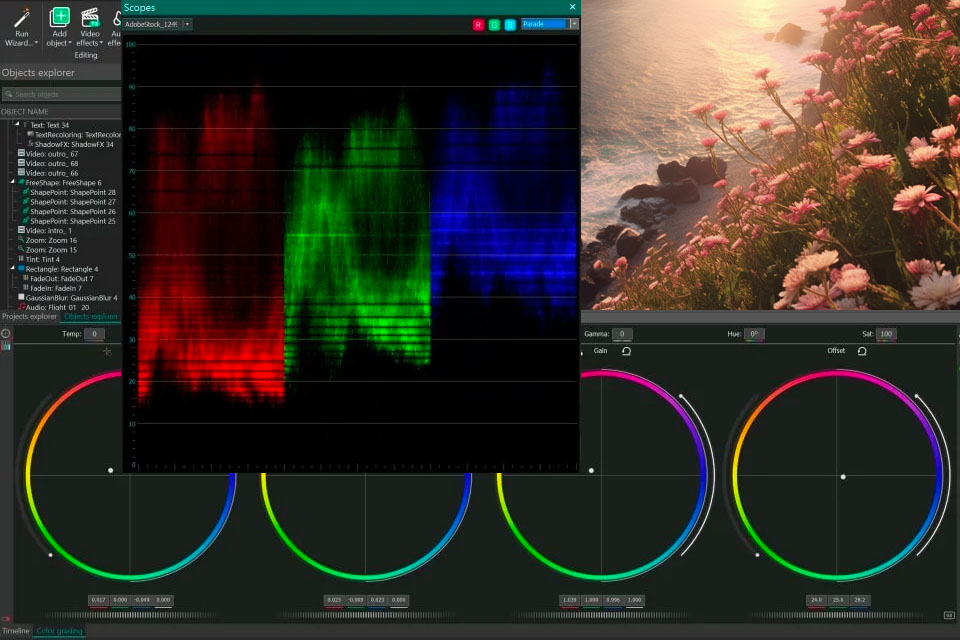Toggle the blue channel B button
The image size is (960, 640).
[x=510, y=24]
